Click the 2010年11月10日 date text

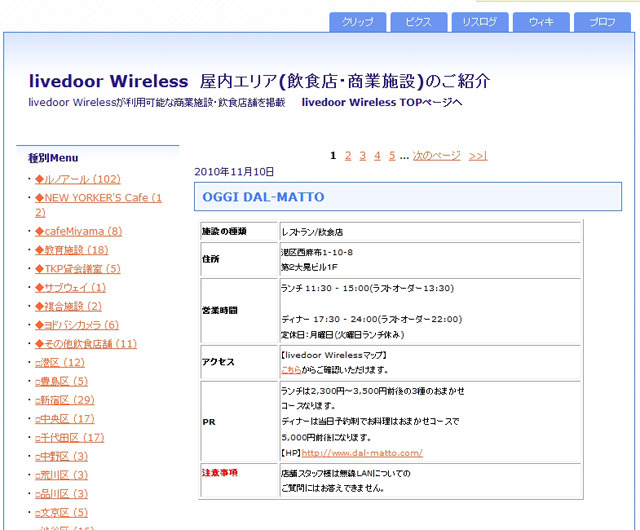(x=234, y=172)
